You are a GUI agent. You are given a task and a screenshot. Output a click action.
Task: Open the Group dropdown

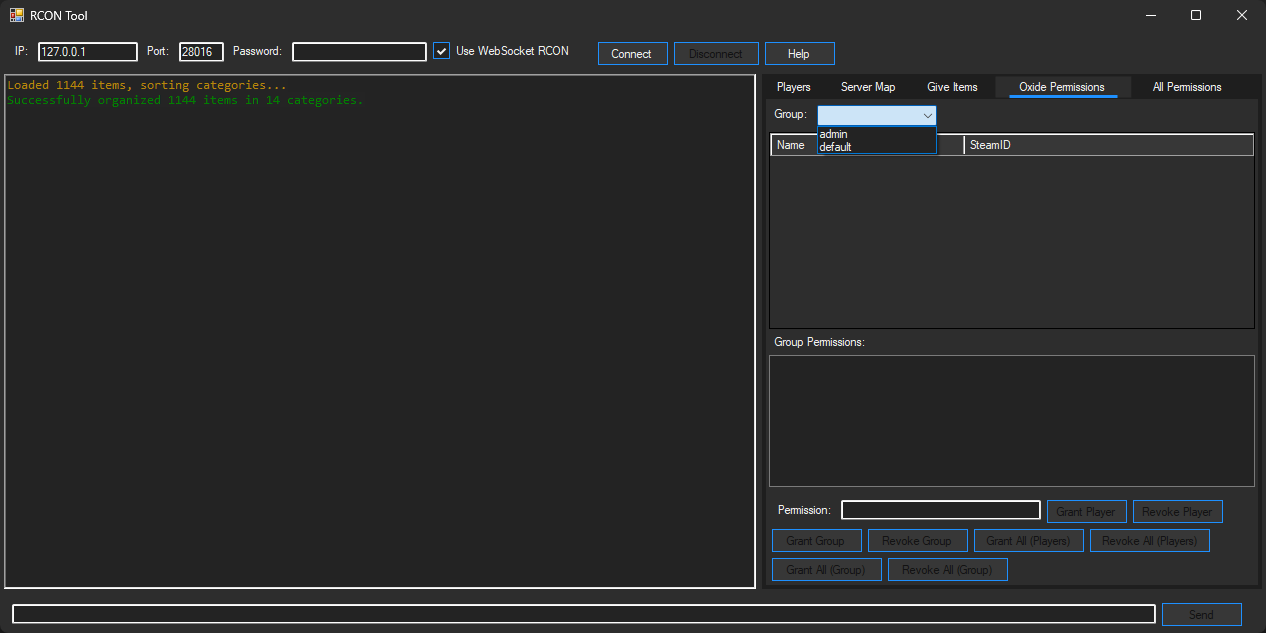coord(927,114)
